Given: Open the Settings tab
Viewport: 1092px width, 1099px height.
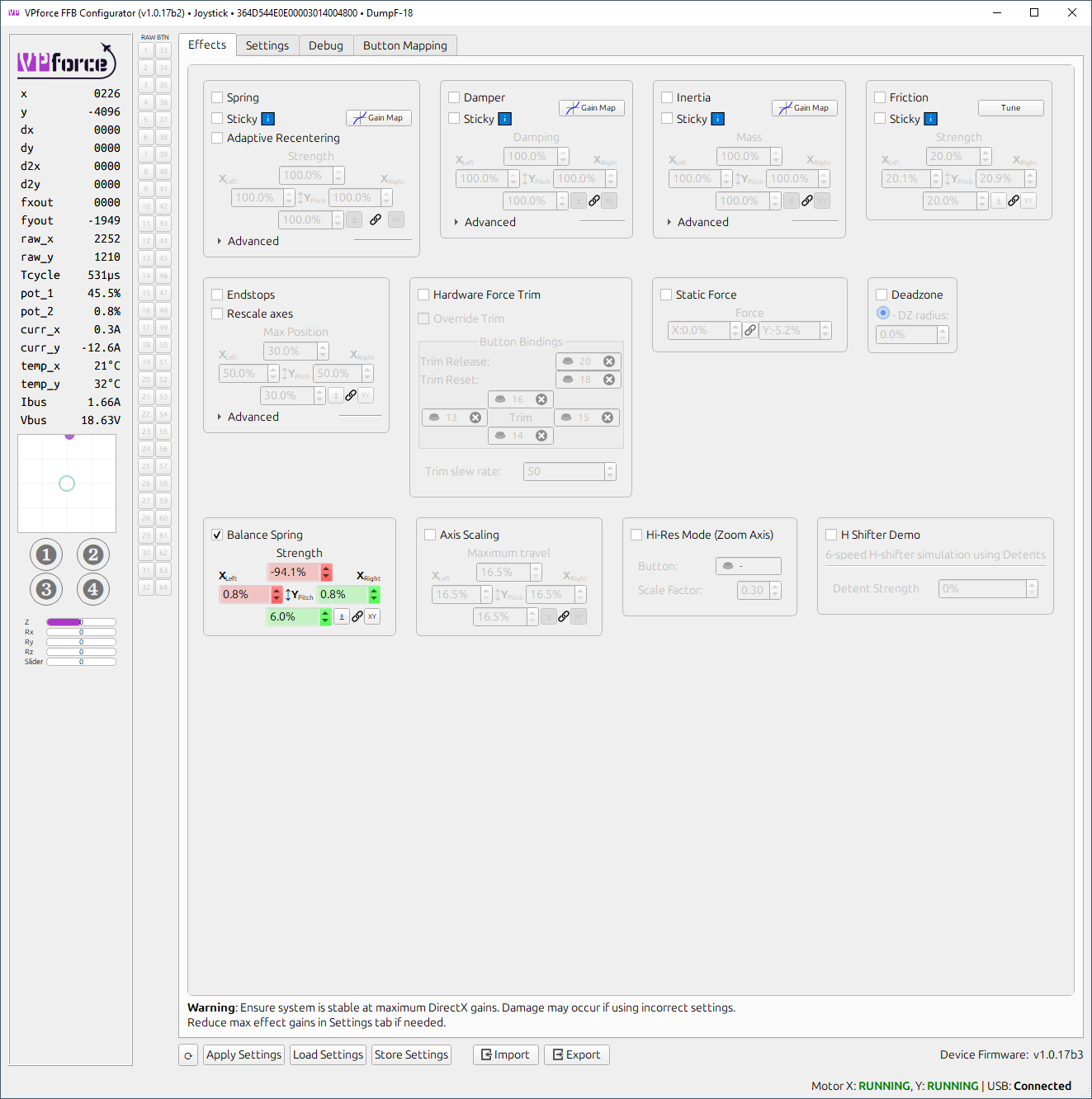Looking at the screenshot, I should coord(267,45).
